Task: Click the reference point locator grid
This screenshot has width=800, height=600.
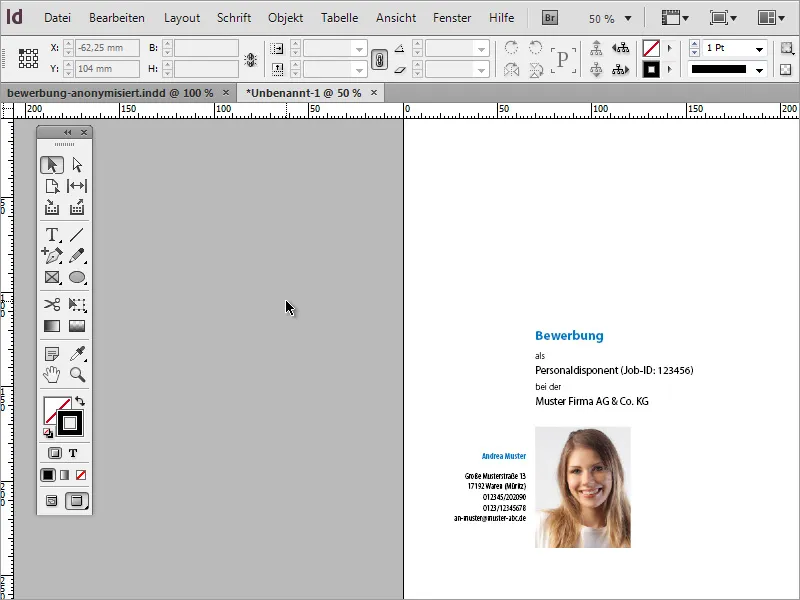Action: (x=29, y=58)
